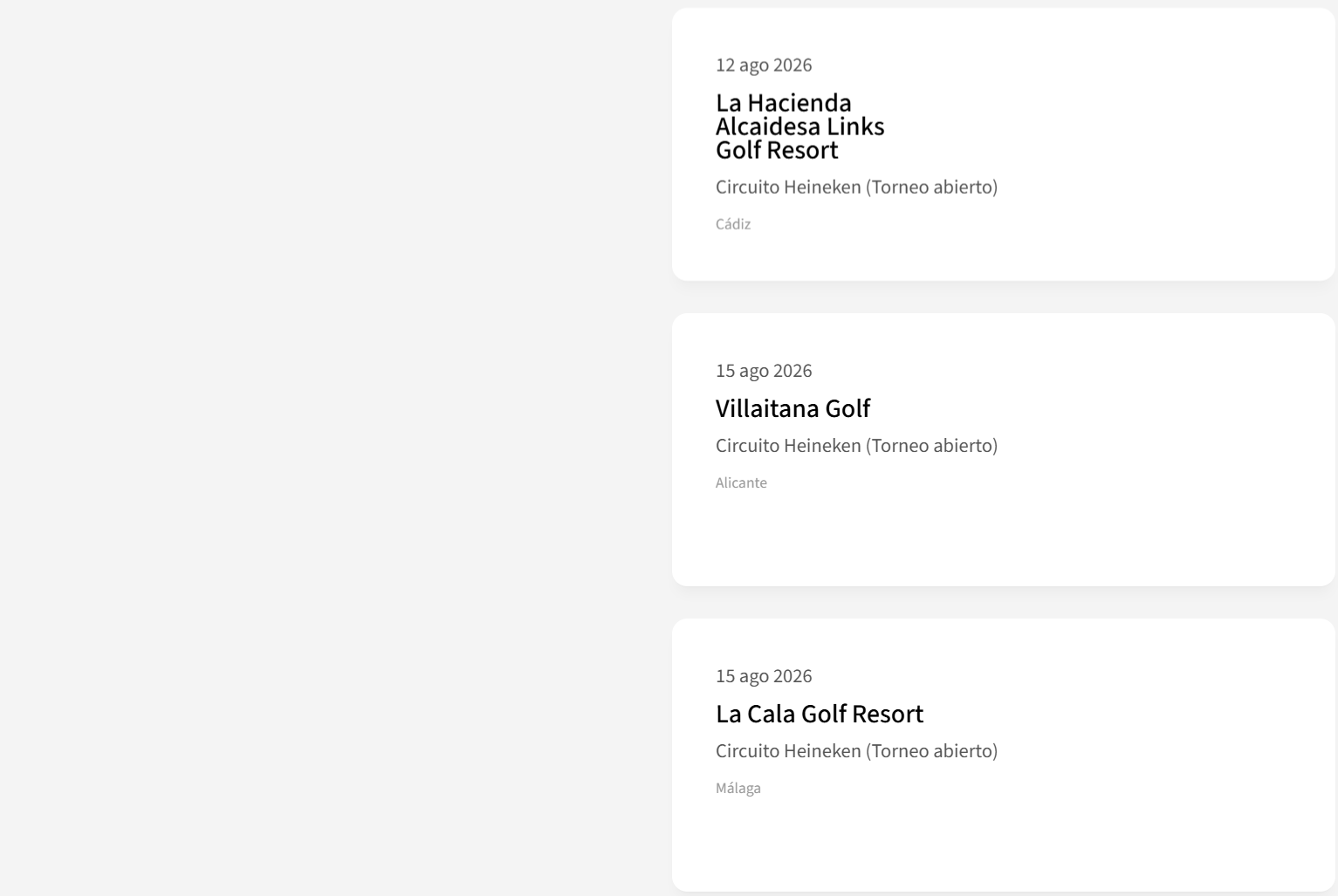Open the La Cala Golf Resort title
This screenshot has height=896, width=1338.
click(x=819, y=714)
